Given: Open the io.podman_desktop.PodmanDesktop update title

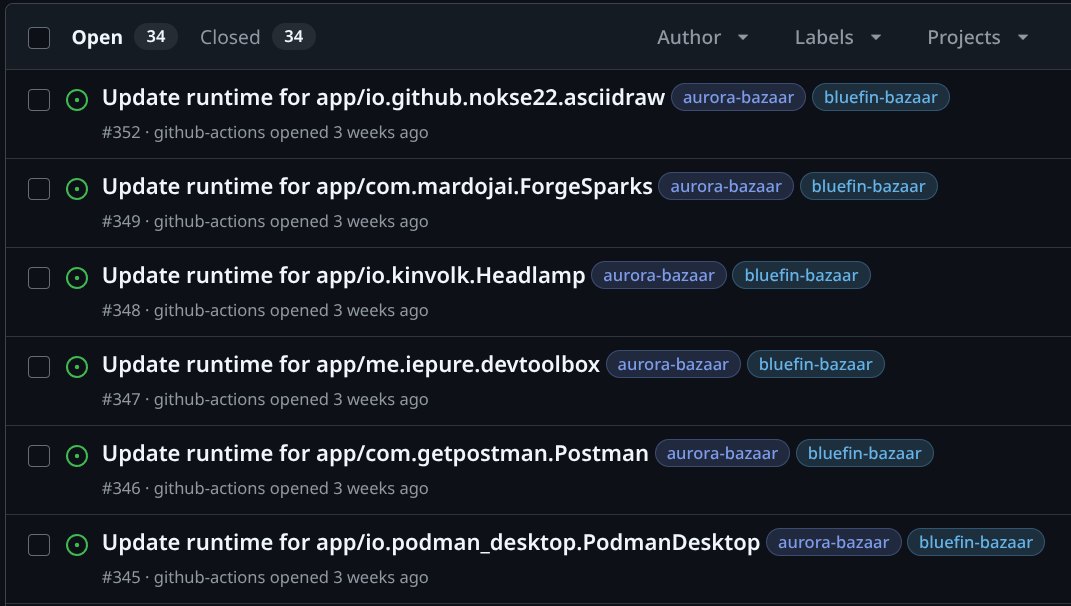Looking at the screenshot, I should click(x=431, y=542).
